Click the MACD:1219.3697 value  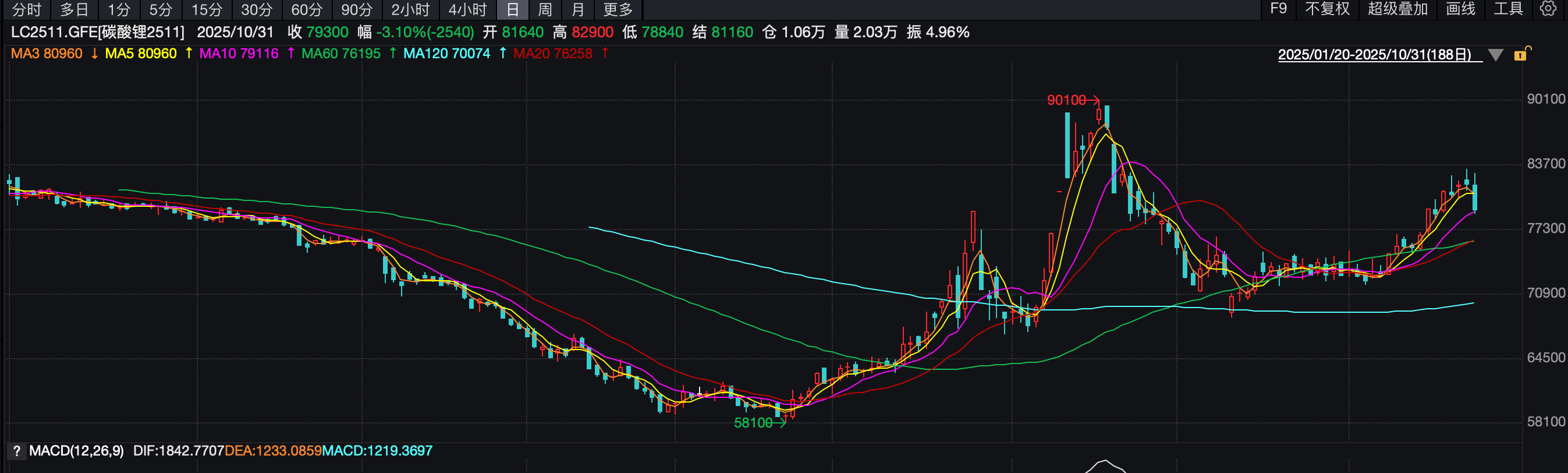pos(377,451)
